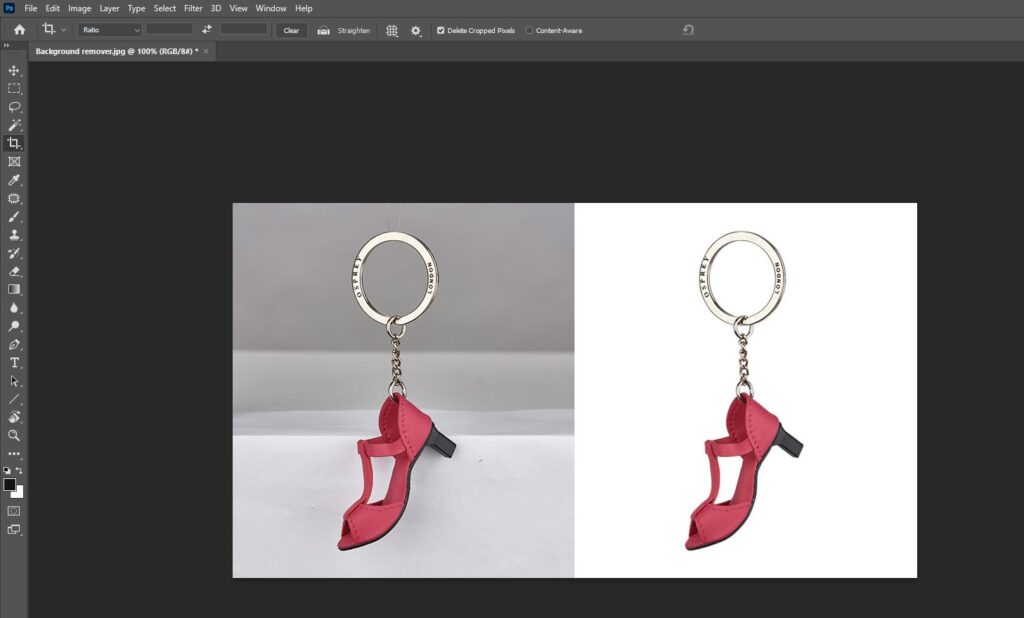Select the Zoom tool

(x=14, y=435)
